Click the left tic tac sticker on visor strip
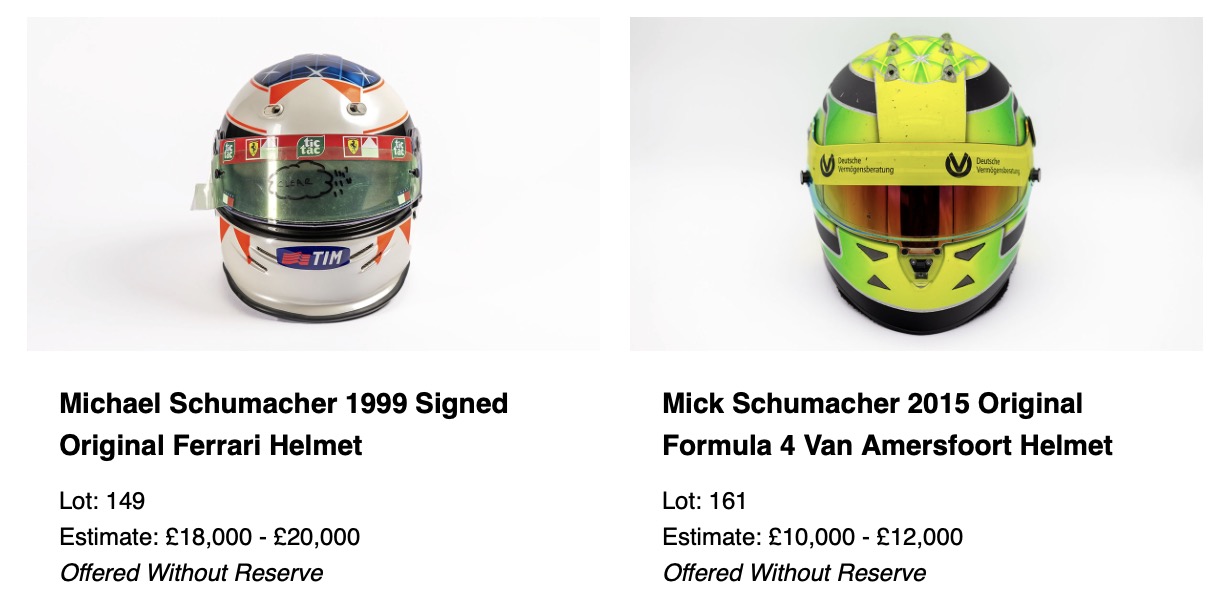Image resolution: width=1228 pixels, height=608 pixels. point(227,150)
